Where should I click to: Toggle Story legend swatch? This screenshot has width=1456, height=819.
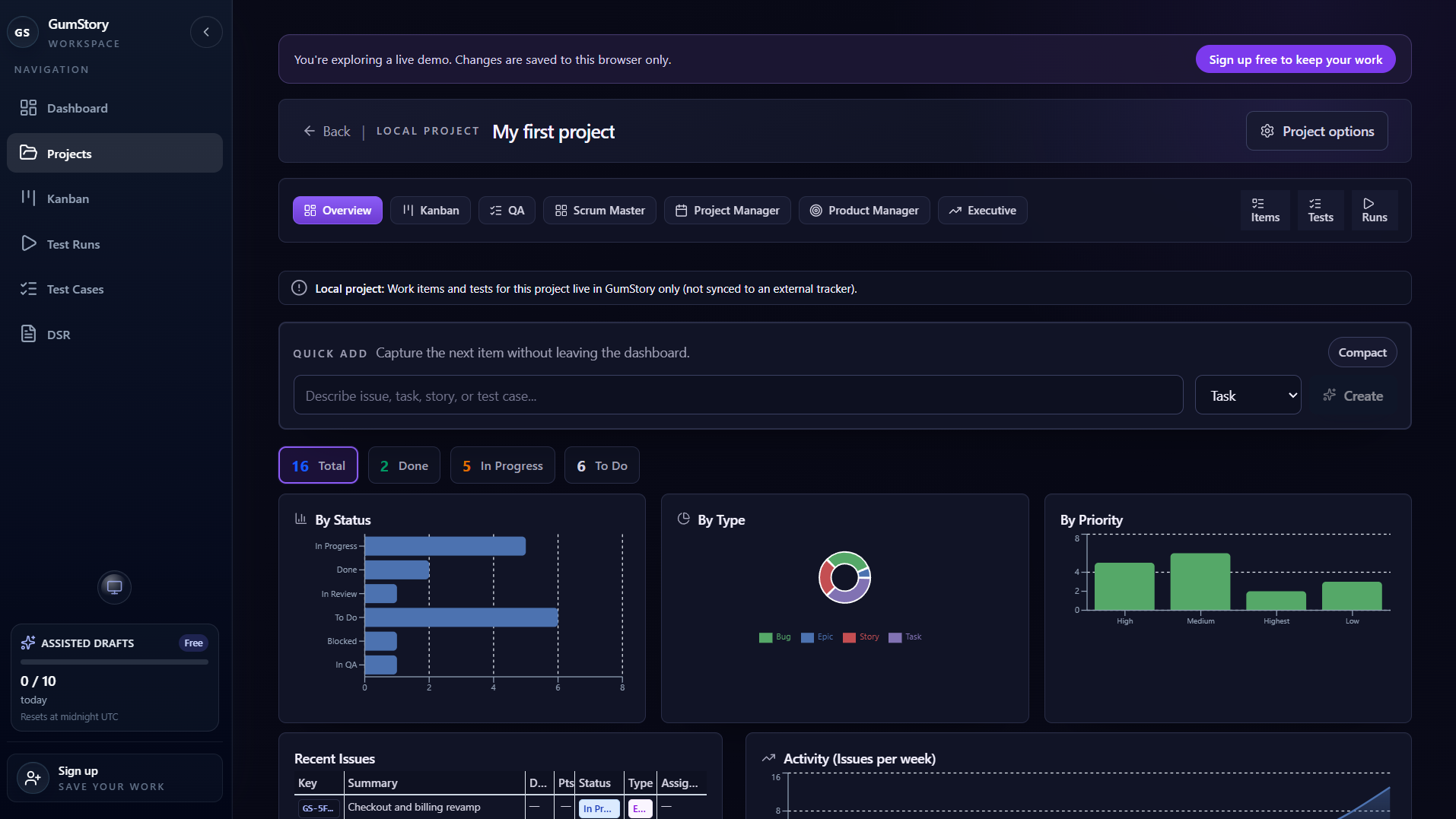tap(849, 637)
